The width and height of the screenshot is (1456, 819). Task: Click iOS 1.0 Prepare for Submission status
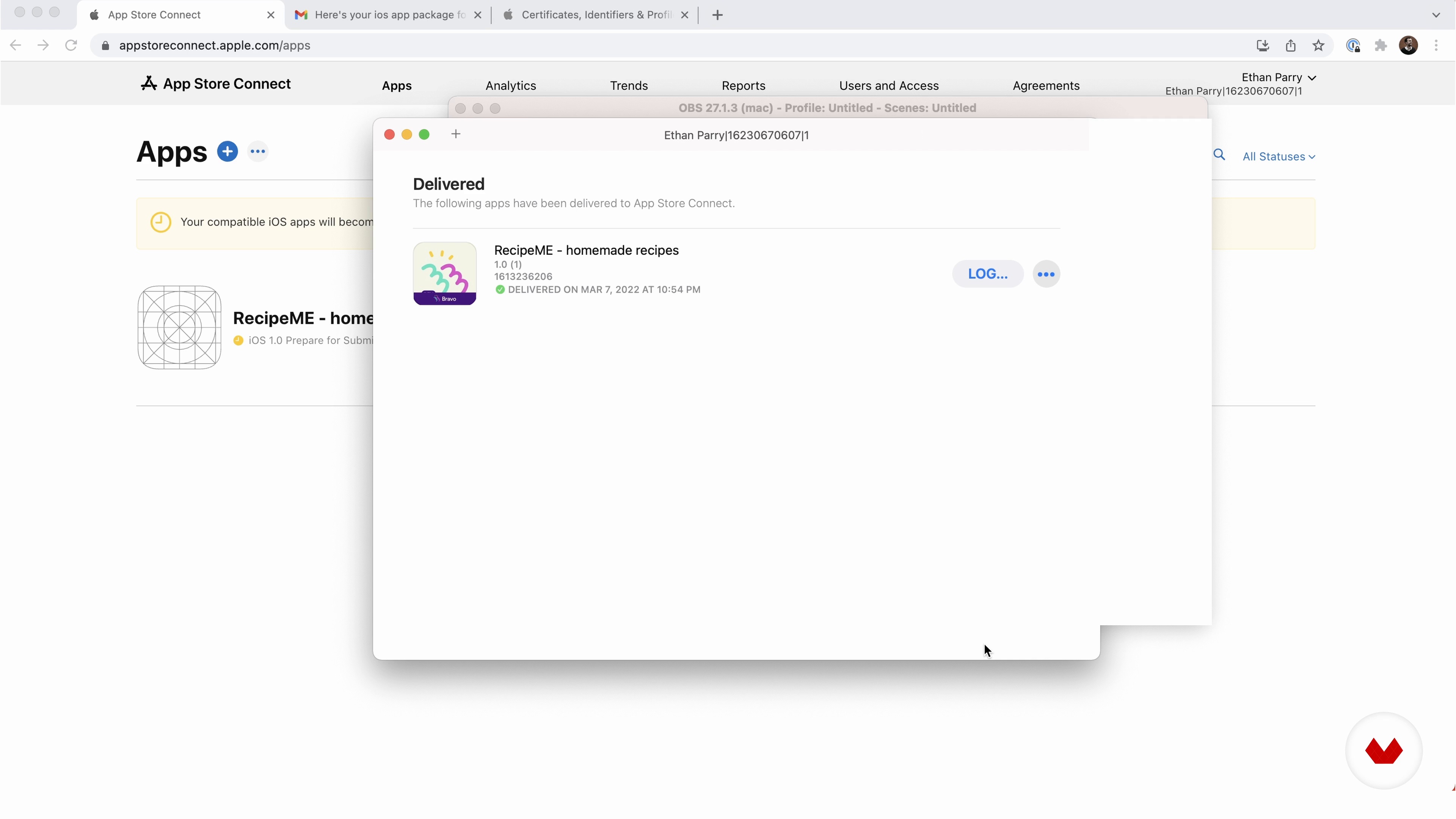pos(310,340)
